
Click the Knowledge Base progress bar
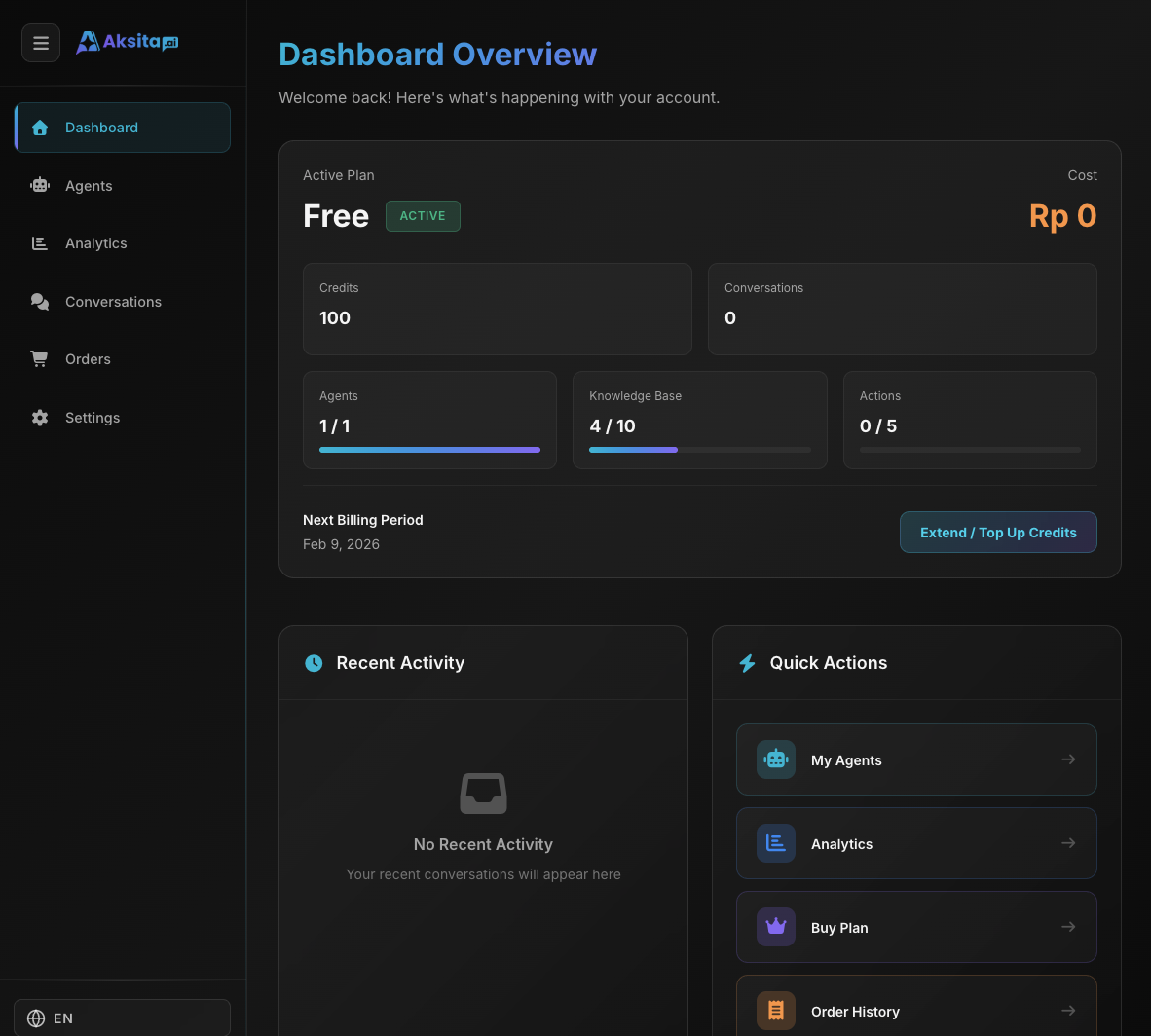pos(699,450)
